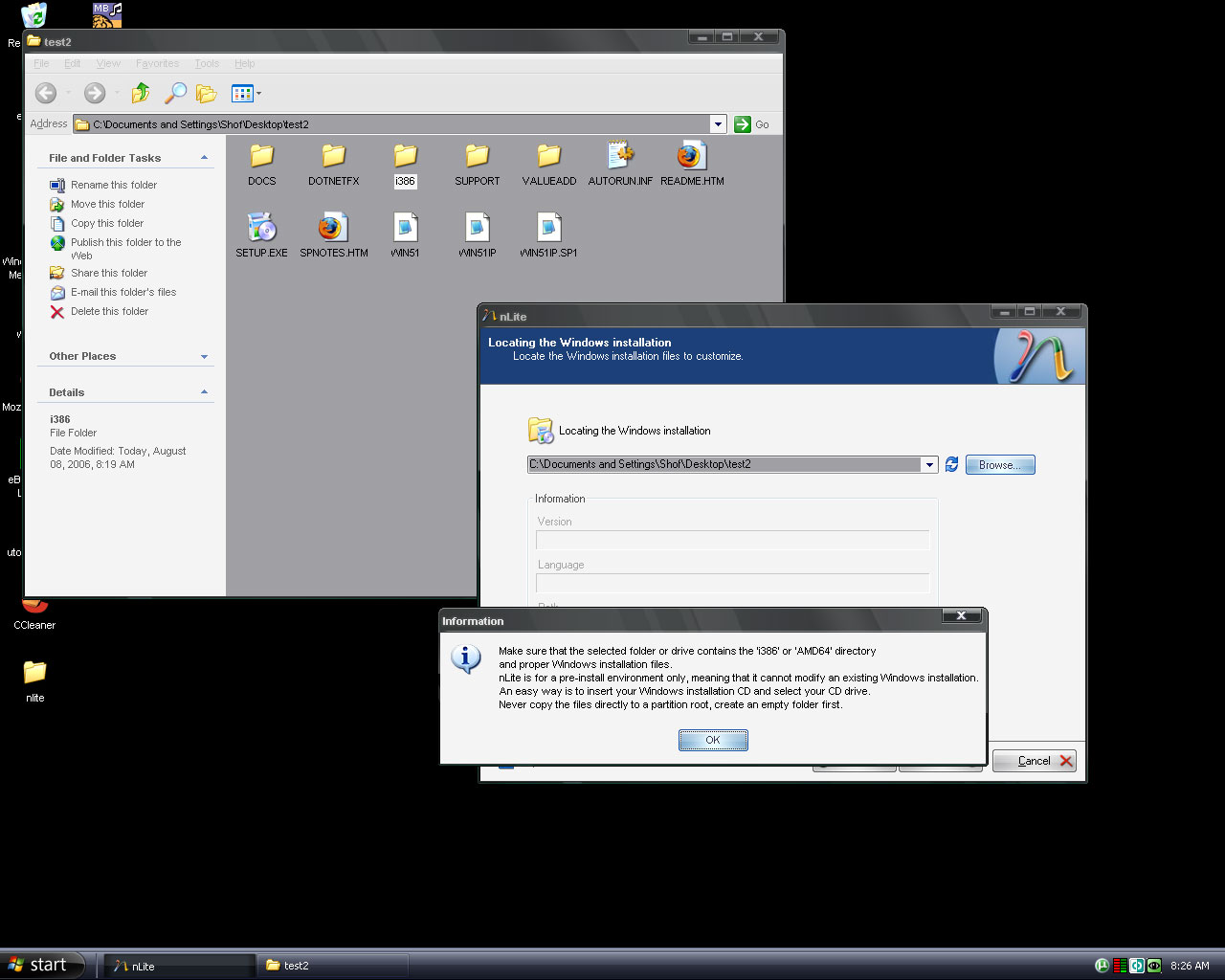Close the Information dialog with X
This screenshot has height=980, width=1225.
click(962, 615)
